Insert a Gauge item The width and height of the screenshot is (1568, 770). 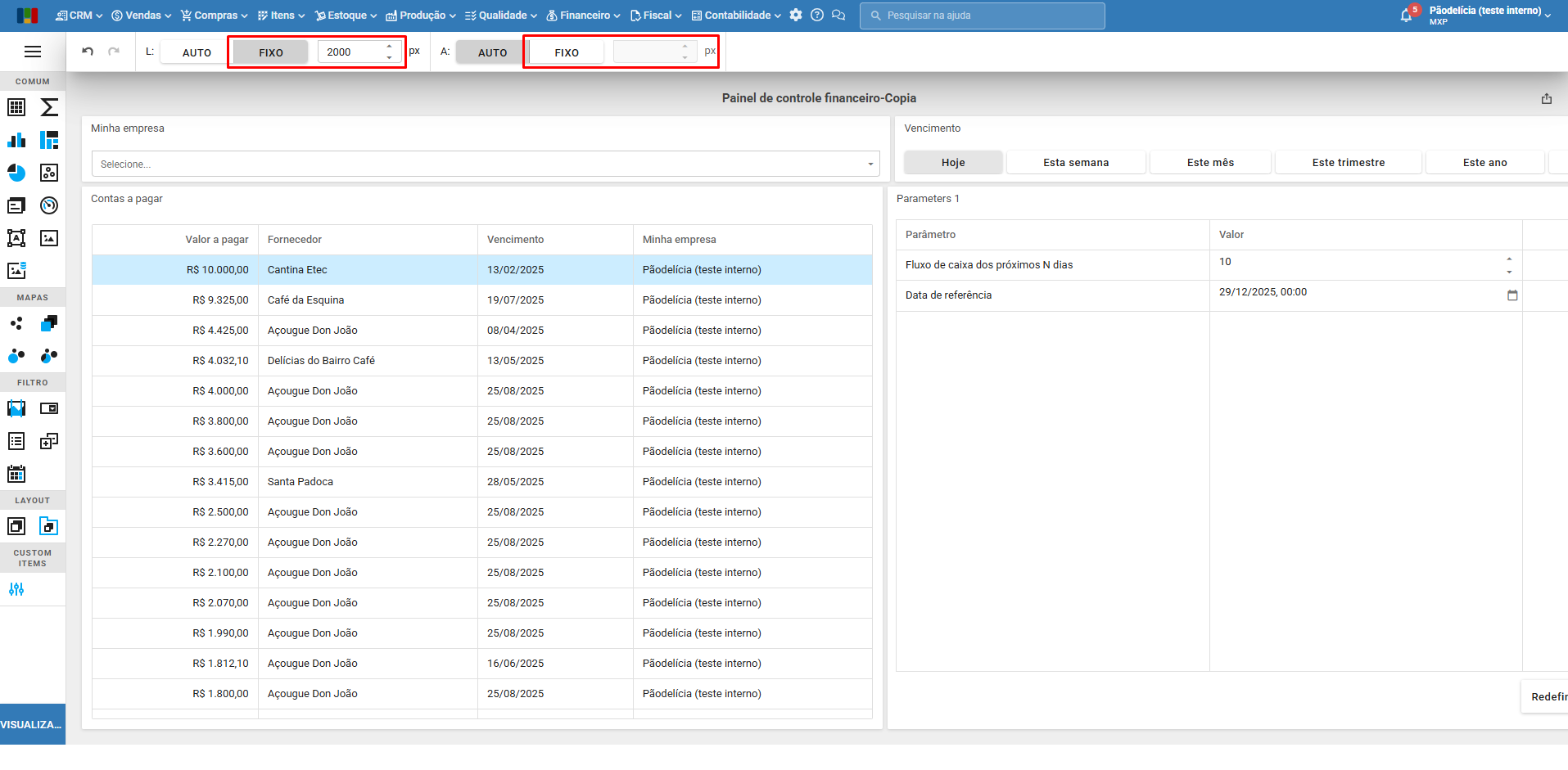pos(49,205)
